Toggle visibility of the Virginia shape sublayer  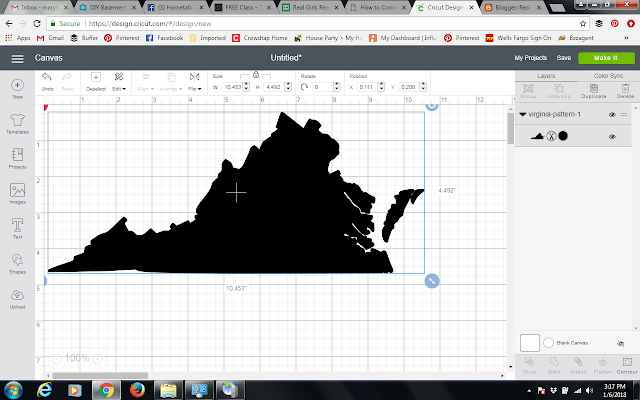coord(612,137)
